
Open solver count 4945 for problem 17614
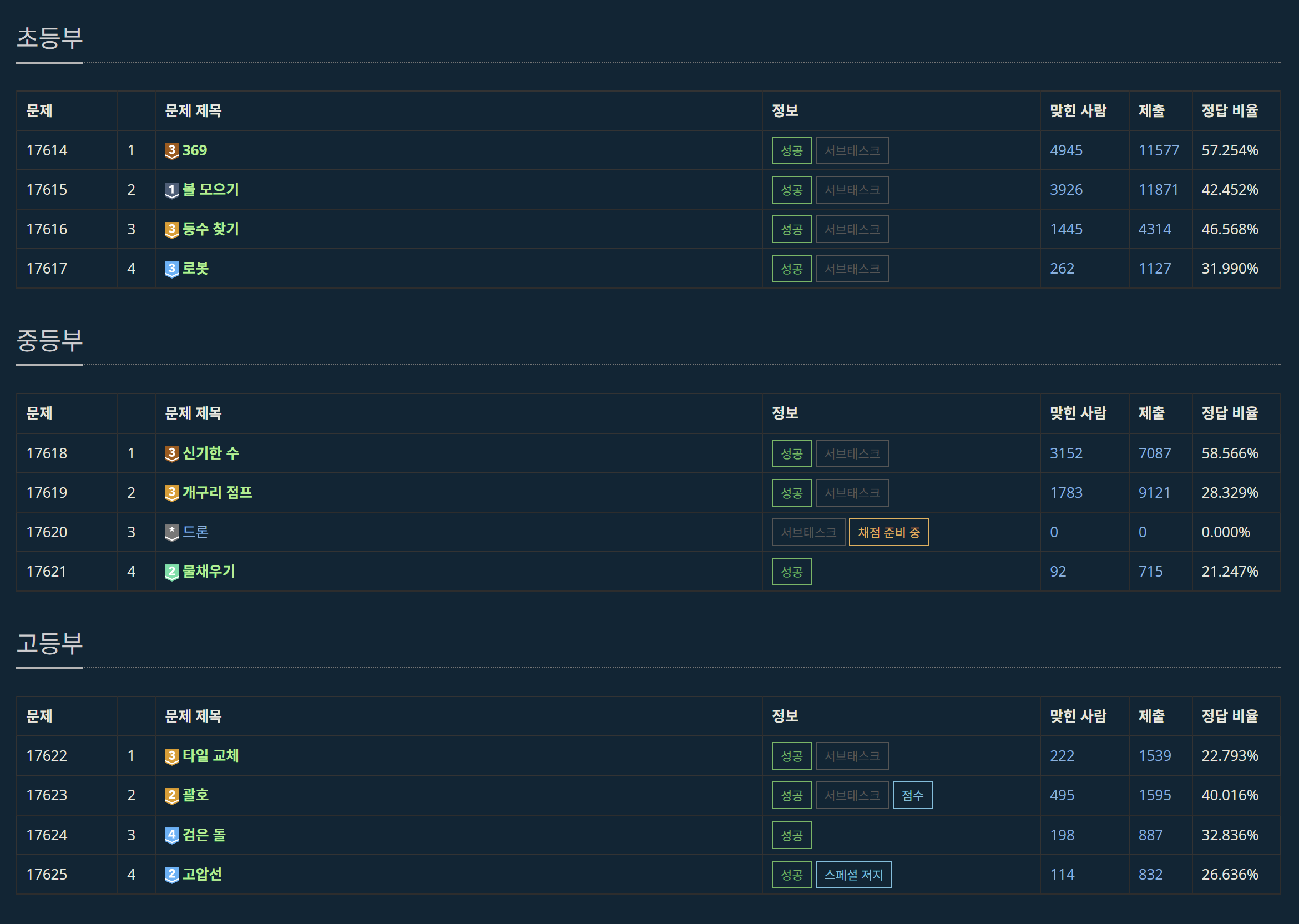[1066, 151]
